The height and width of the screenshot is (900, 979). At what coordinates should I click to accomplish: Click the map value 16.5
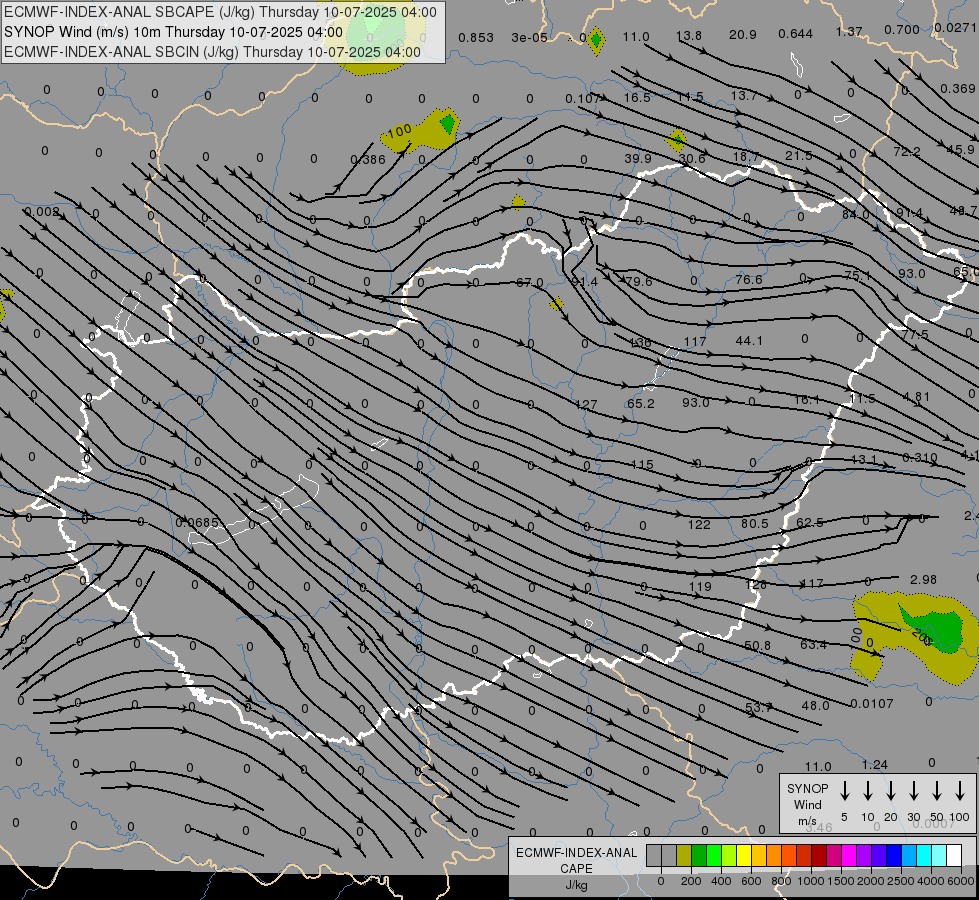point(637,97)
